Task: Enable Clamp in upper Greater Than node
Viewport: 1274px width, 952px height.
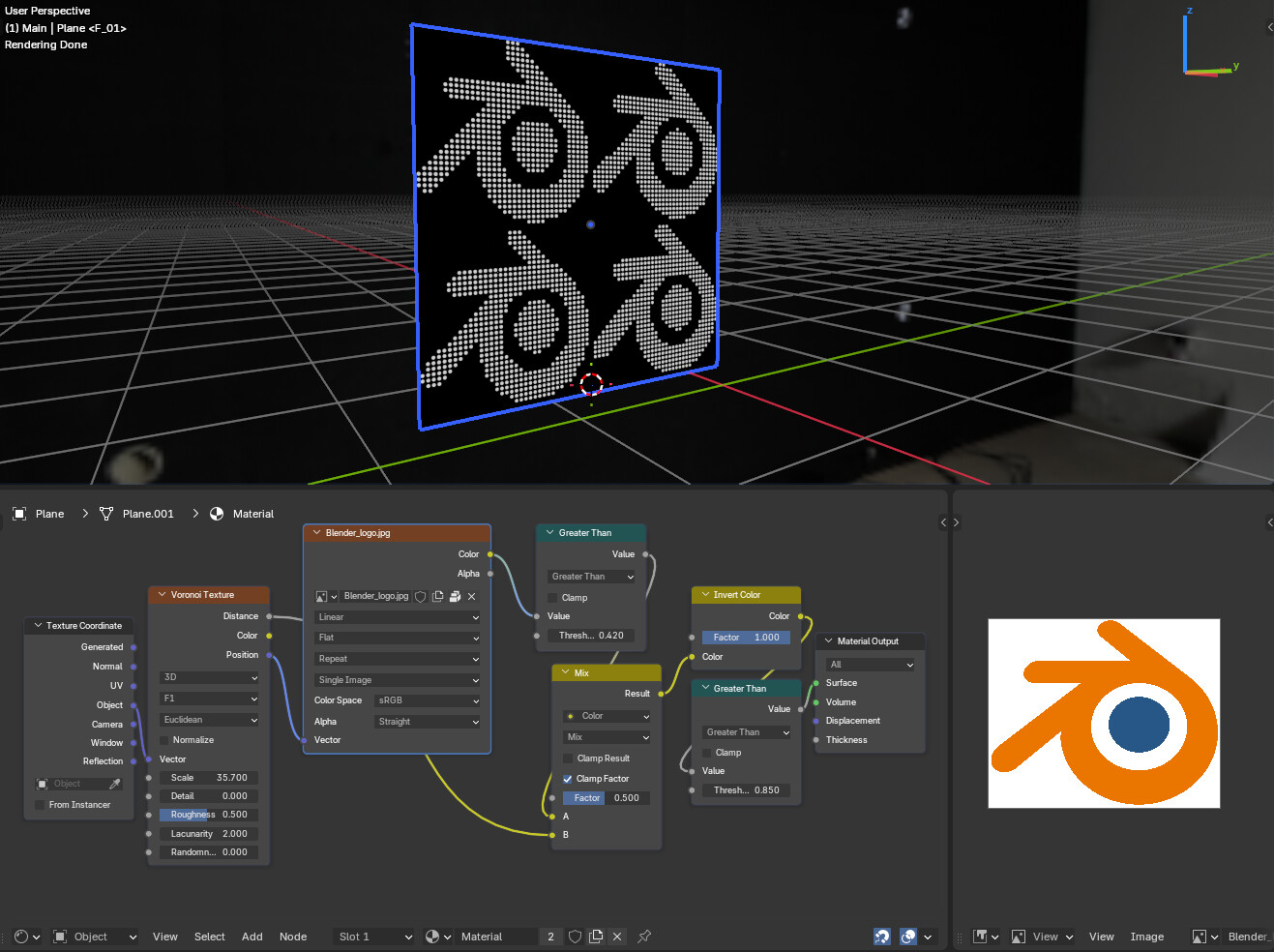Action: 553,598
